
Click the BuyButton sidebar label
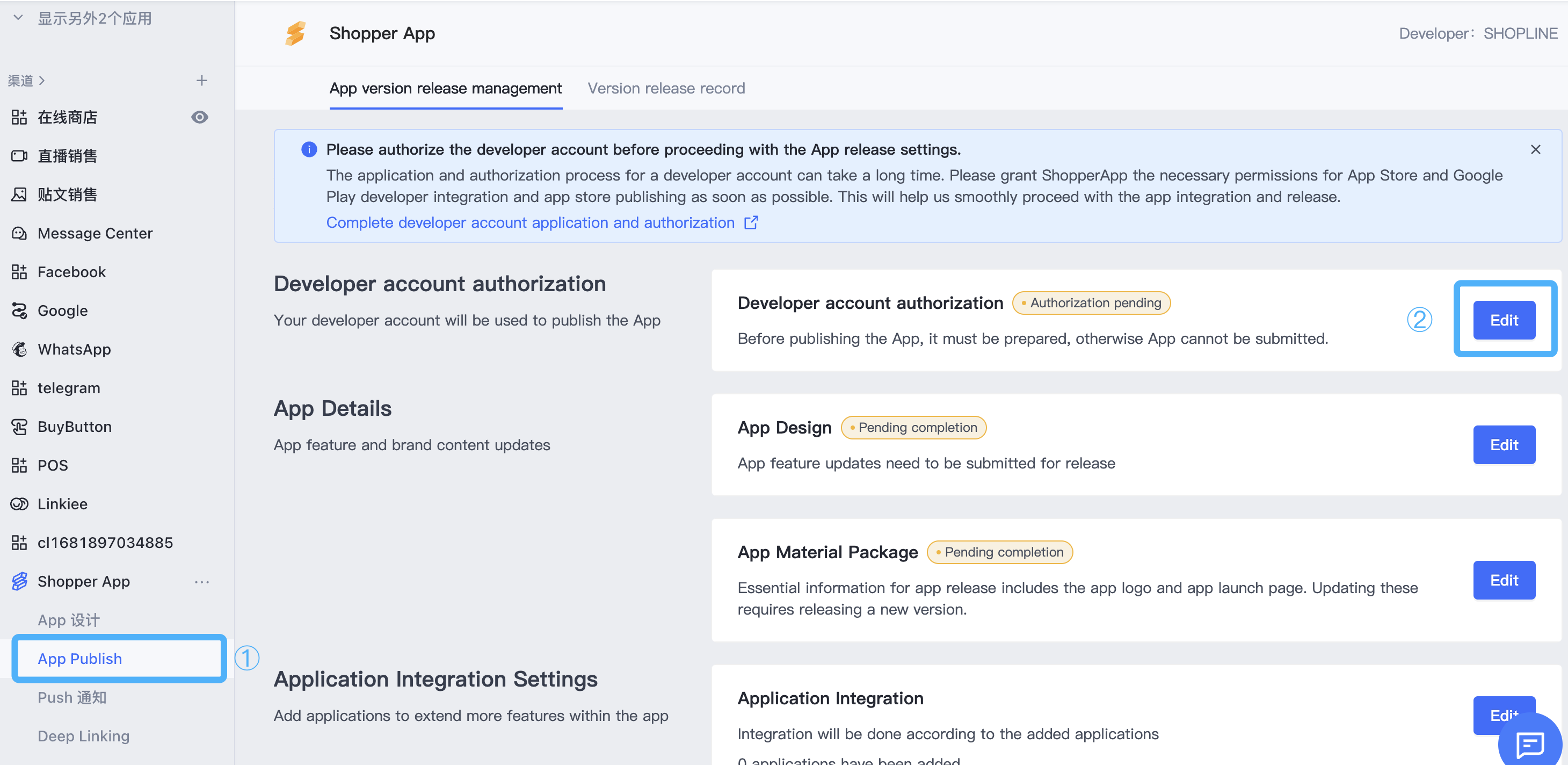[75, 427]
